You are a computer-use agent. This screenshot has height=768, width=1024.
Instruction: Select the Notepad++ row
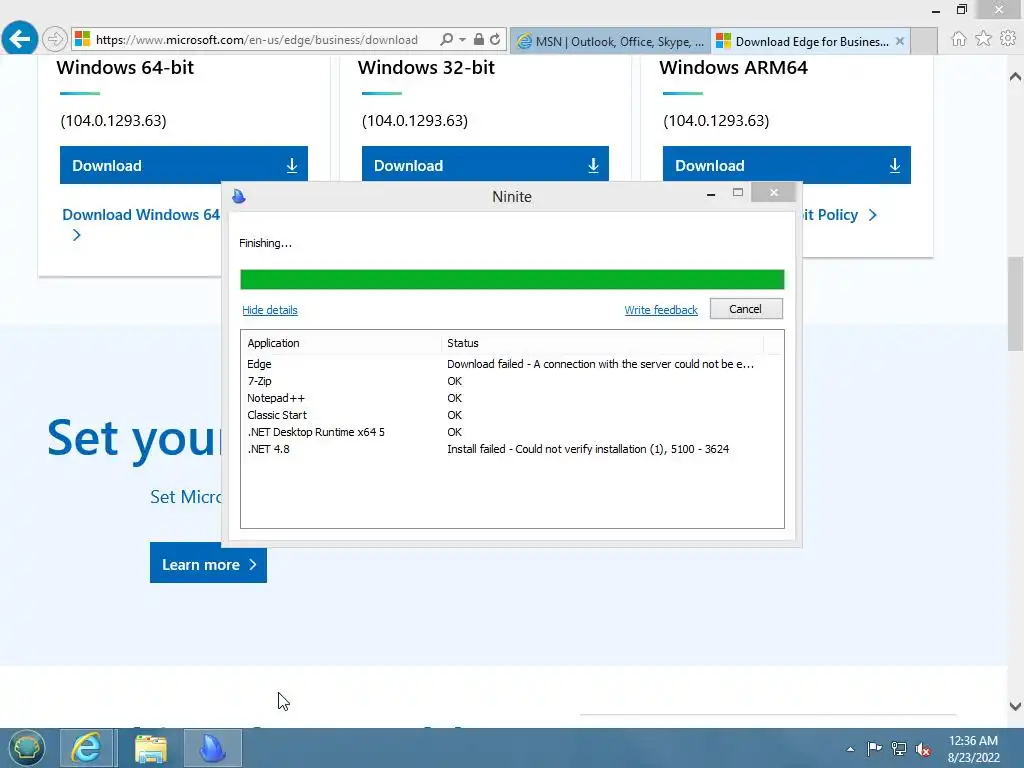pyautogui.click(x=512, y=398)
